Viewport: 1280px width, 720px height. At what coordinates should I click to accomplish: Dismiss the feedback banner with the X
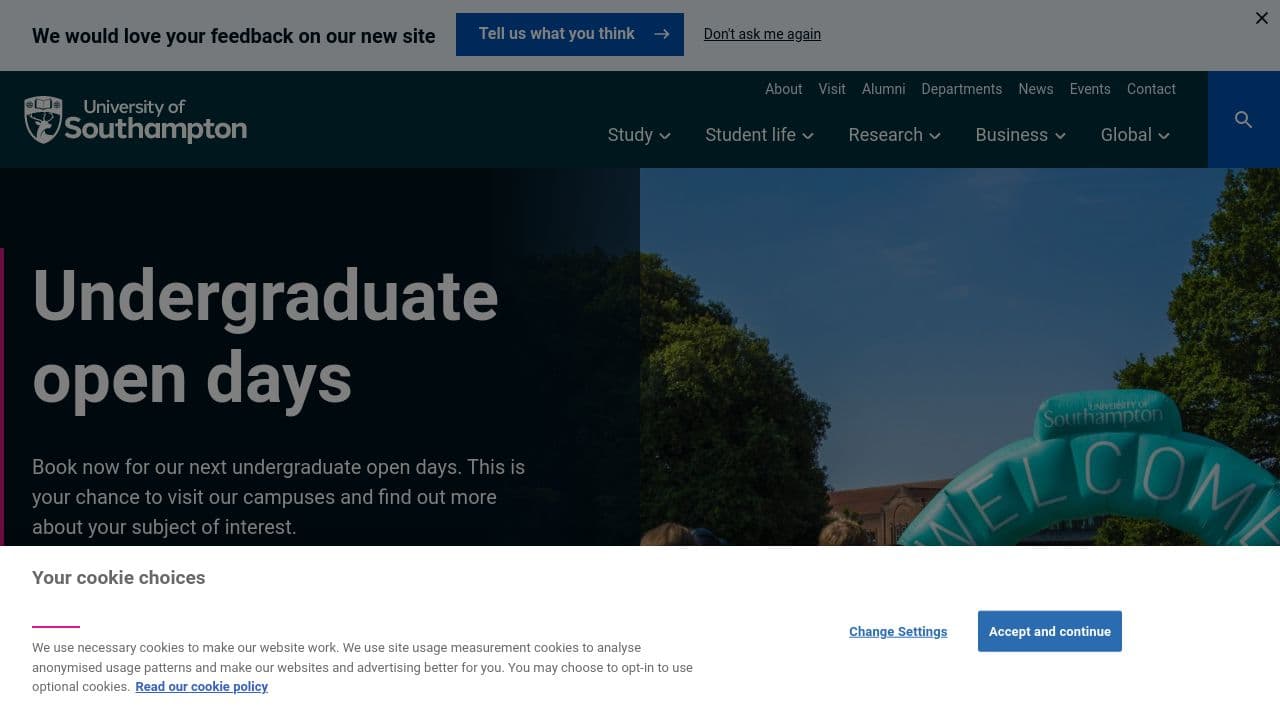pyautogui.click(x=1261, y=17)
